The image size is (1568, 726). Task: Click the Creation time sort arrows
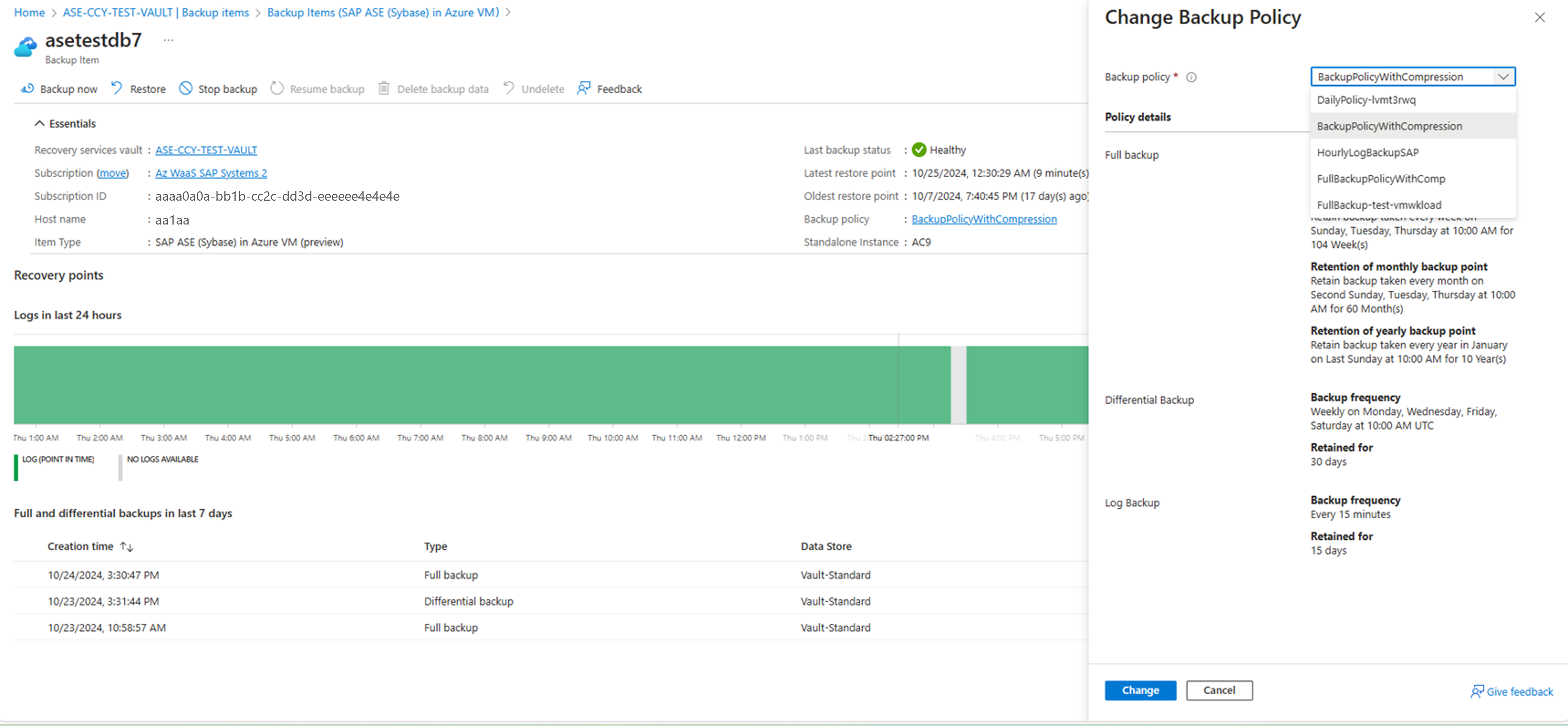[127, 546]
